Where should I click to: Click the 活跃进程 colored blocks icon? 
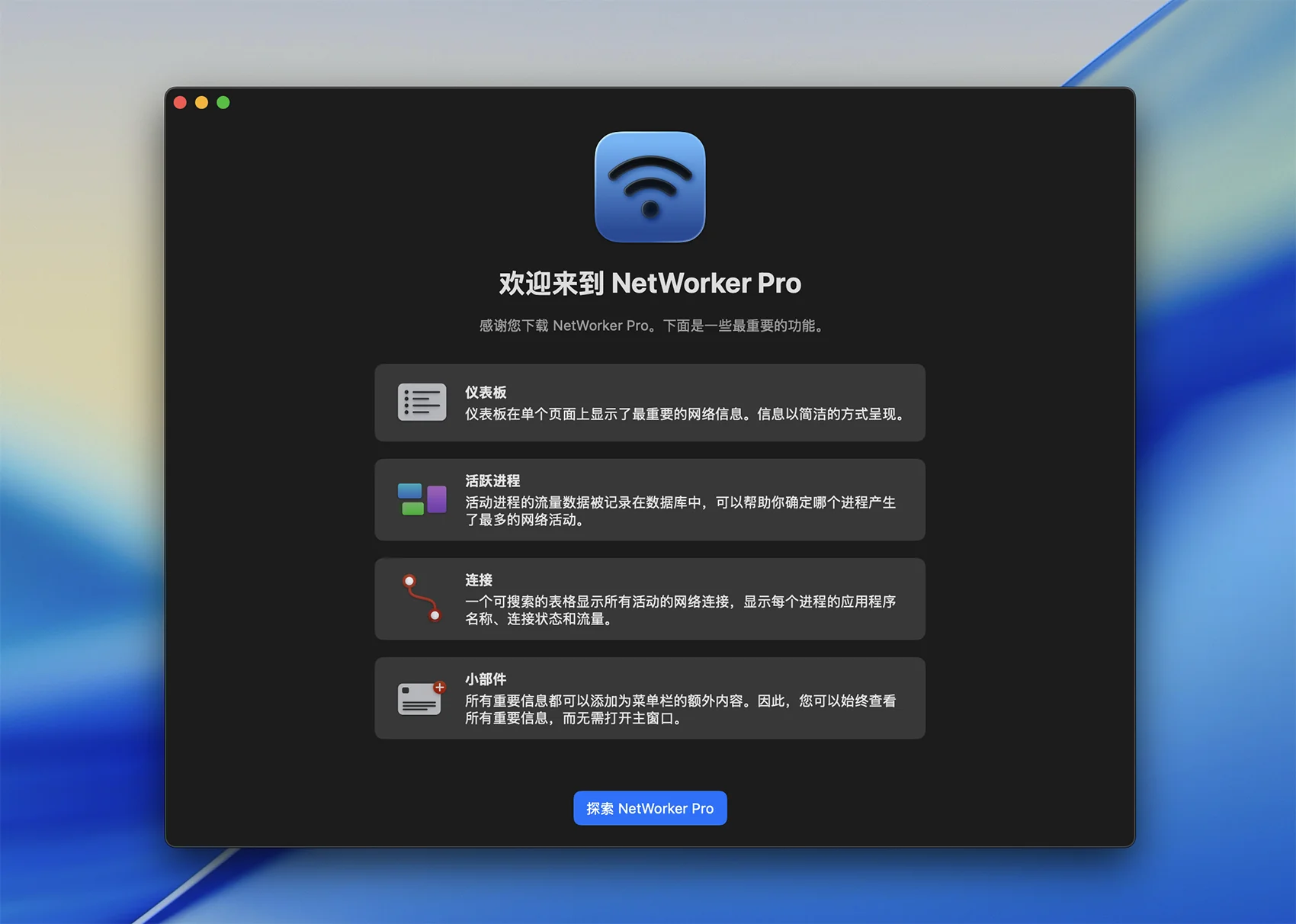tap(422, 499)
